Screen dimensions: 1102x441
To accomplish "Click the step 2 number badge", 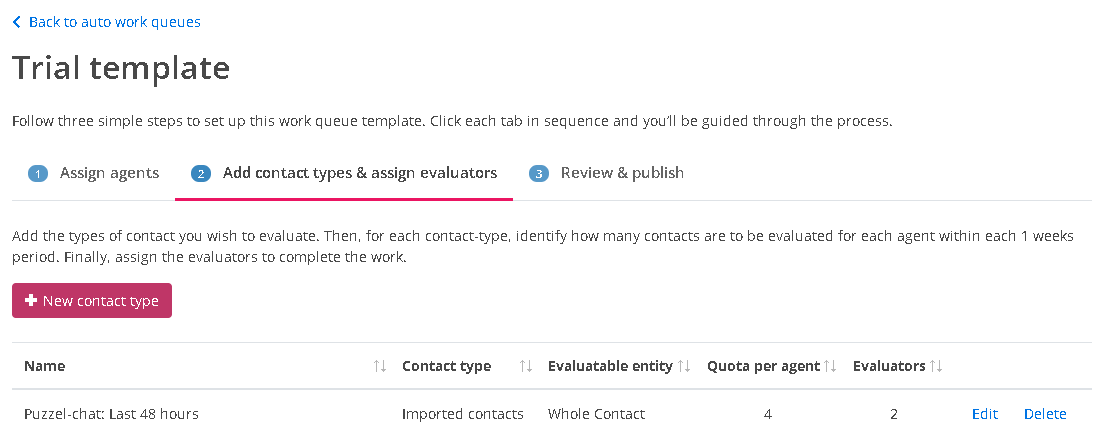I will (201, 174).
